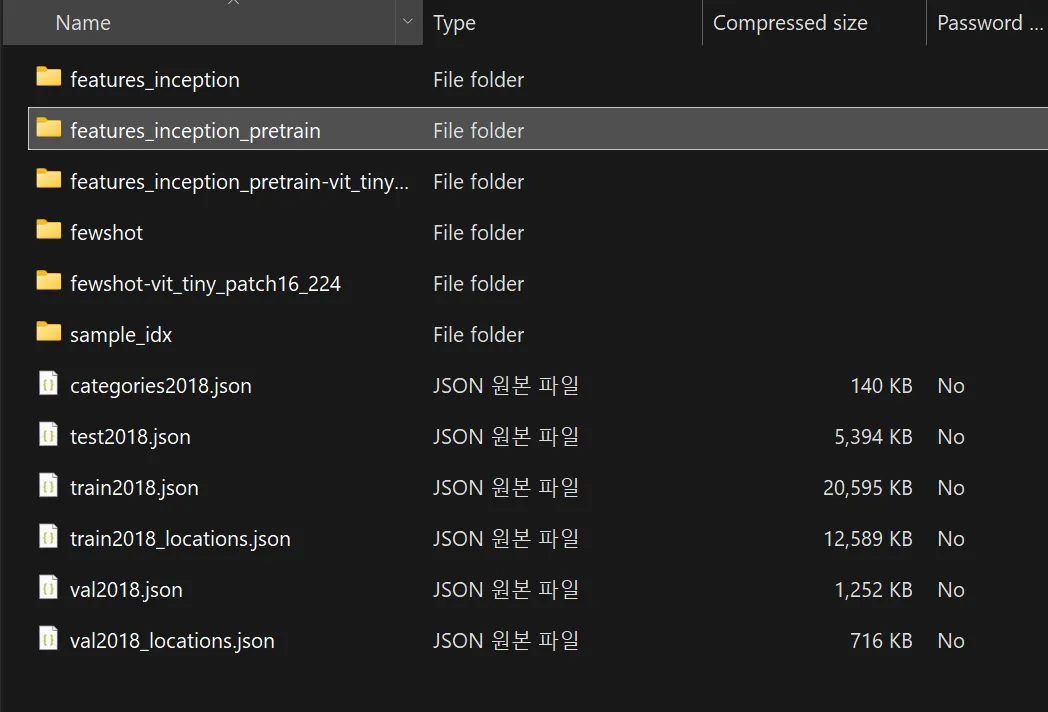Click the fewshot-vit_tiny_patch16_224 folder icon
The width and height of the screenshot is (1048, 712).
click(x=48, y=282)
